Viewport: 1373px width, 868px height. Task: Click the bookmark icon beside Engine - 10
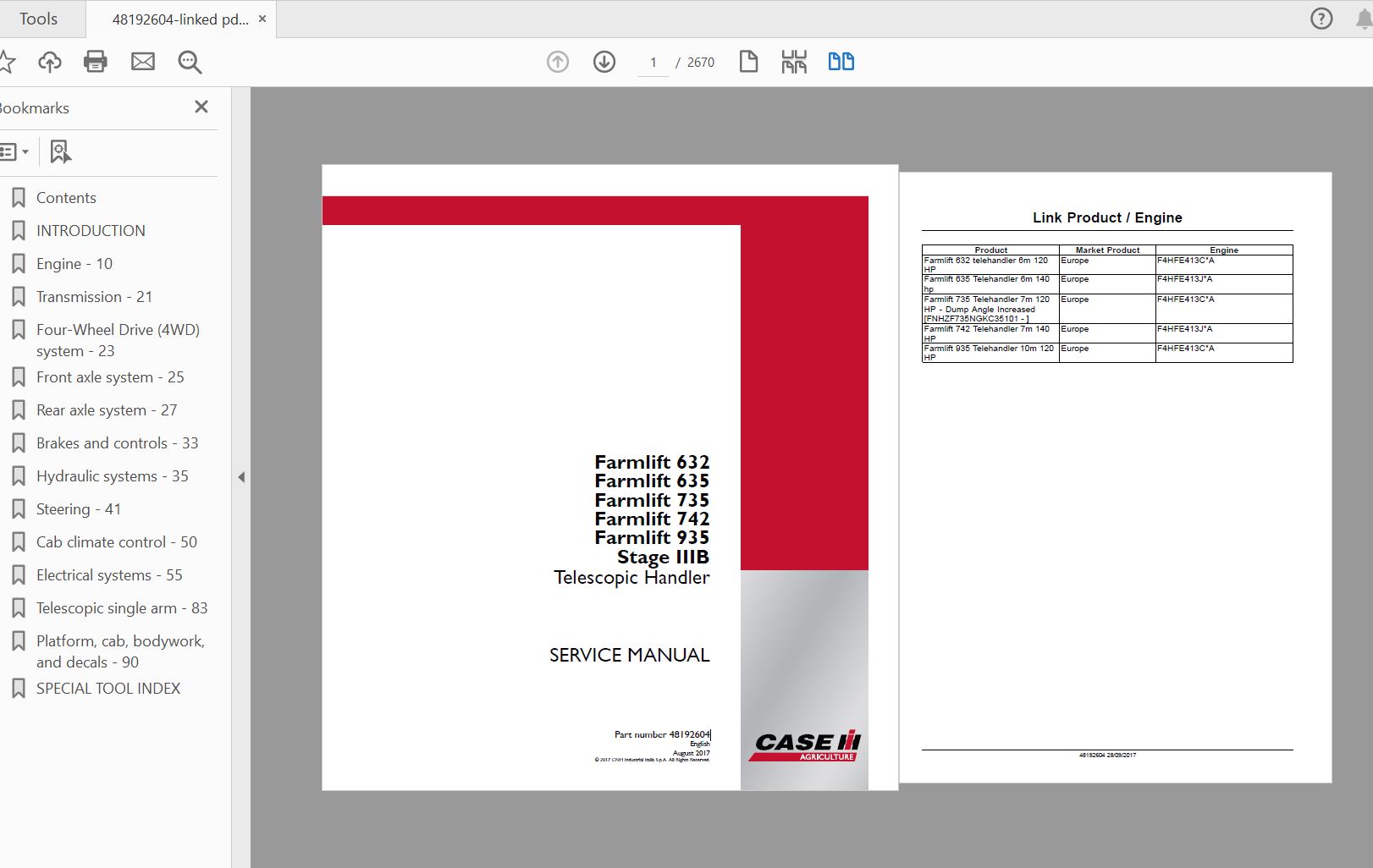click(19, 264)
